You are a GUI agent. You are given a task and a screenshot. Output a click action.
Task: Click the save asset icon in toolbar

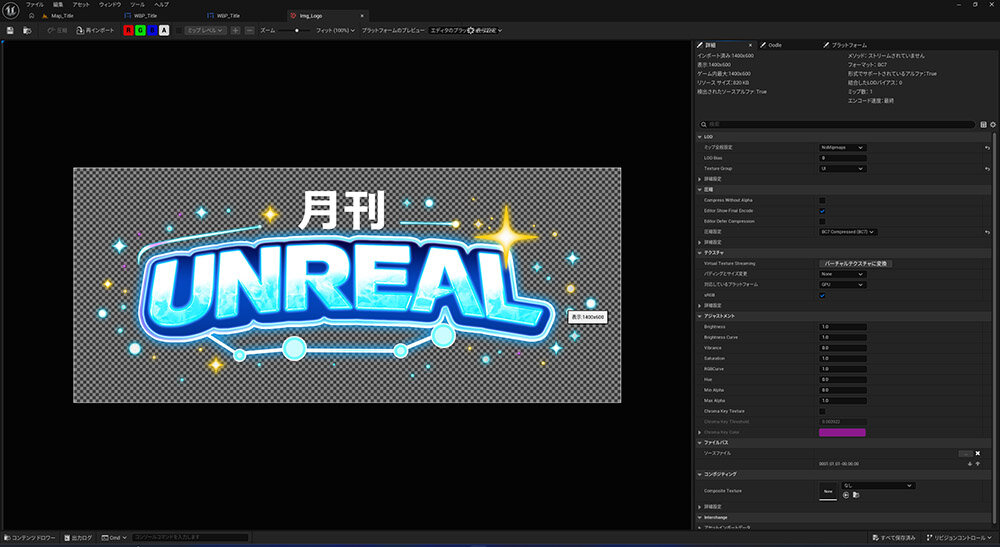[10, 31]
